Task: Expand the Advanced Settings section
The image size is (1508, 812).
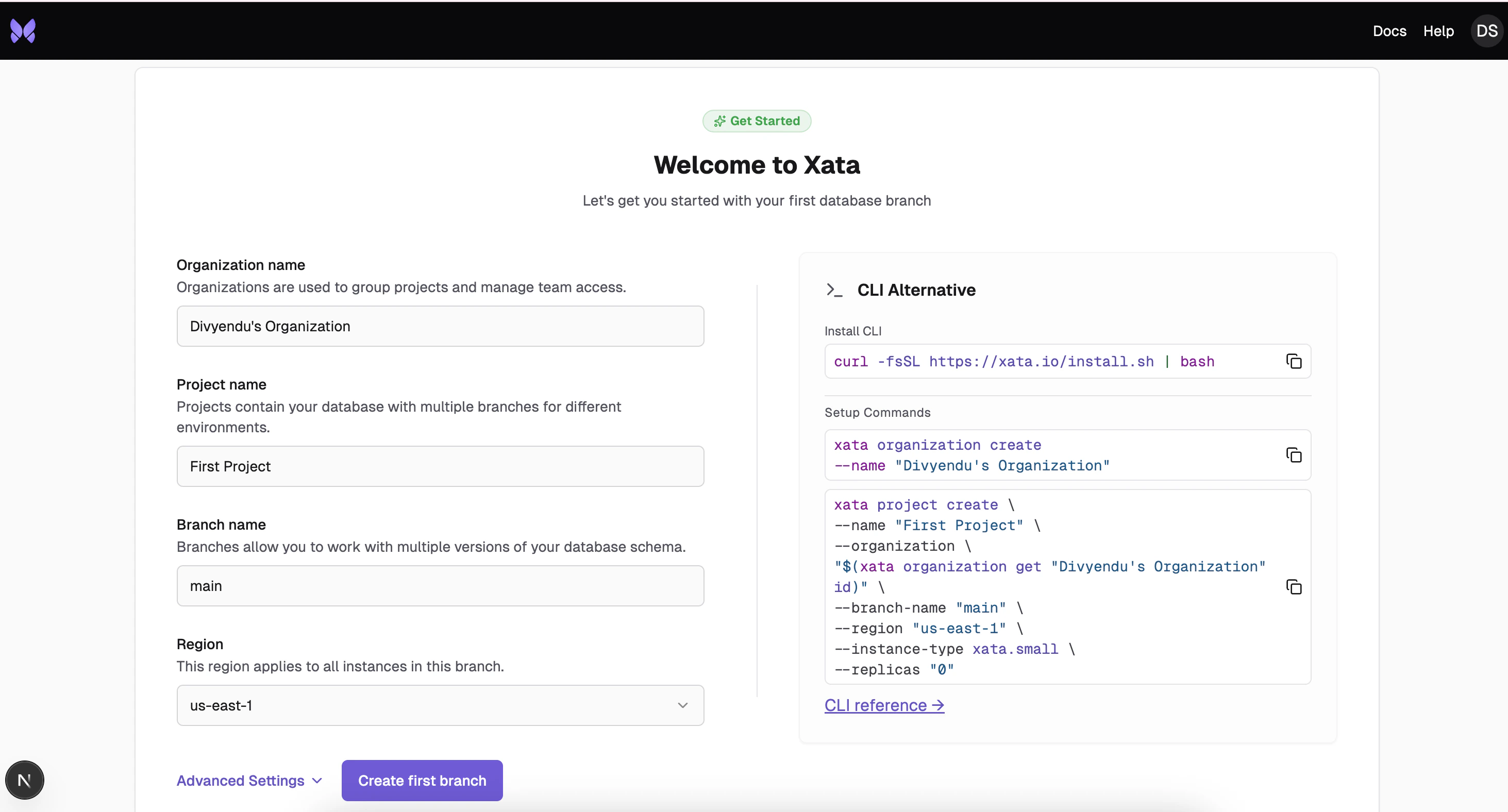Action: (248, 781)
